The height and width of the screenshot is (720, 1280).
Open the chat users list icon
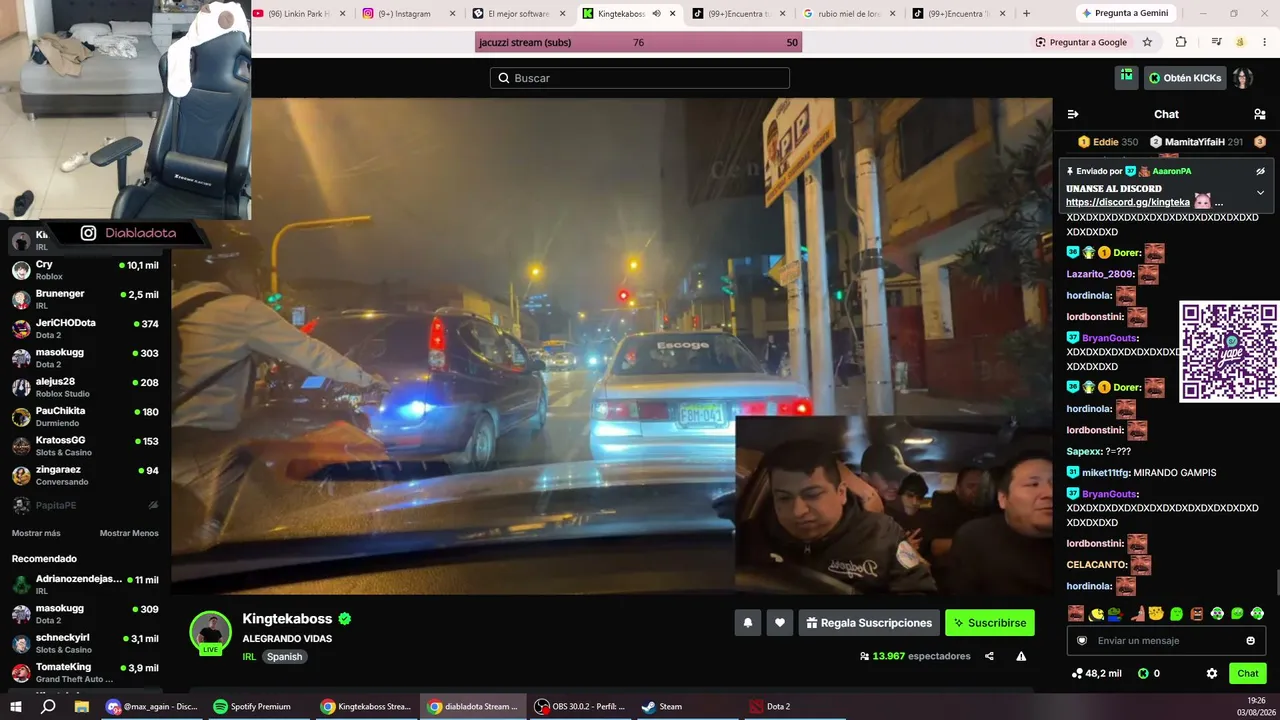(x=1260, y=114)
